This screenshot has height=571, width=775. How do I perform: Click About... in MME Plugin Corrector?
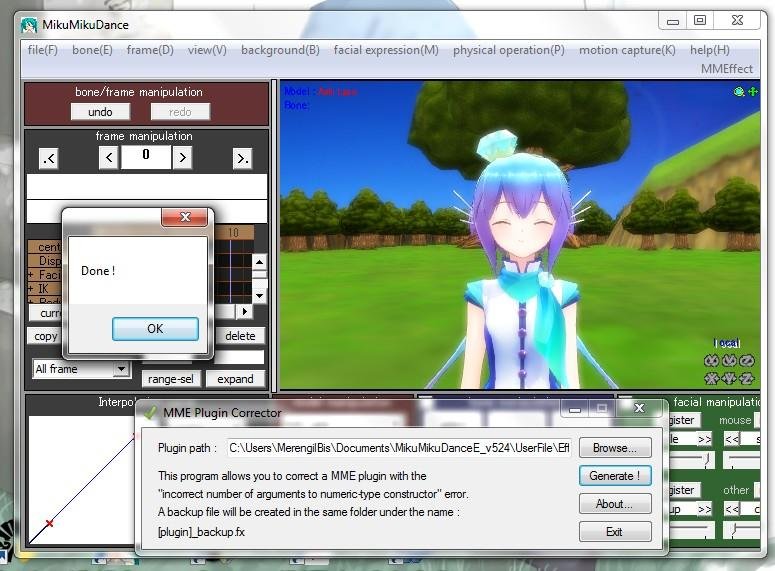[615, 504]
